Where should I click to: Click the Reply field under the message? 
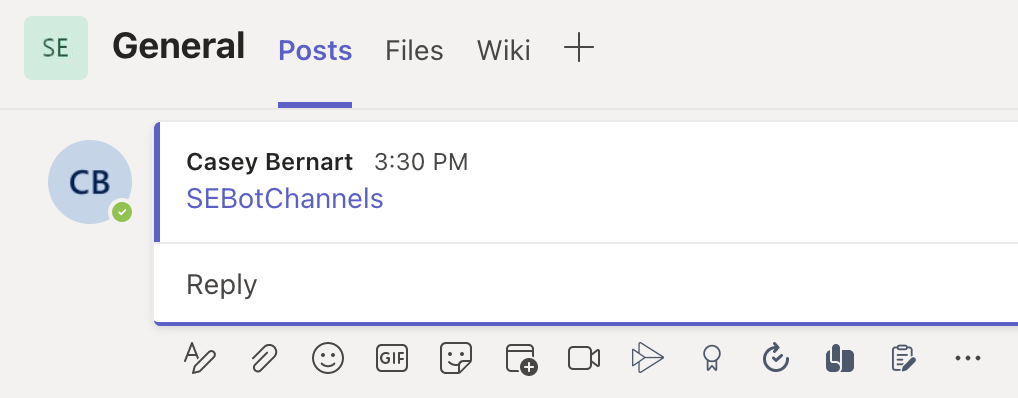tap(586, 284)
